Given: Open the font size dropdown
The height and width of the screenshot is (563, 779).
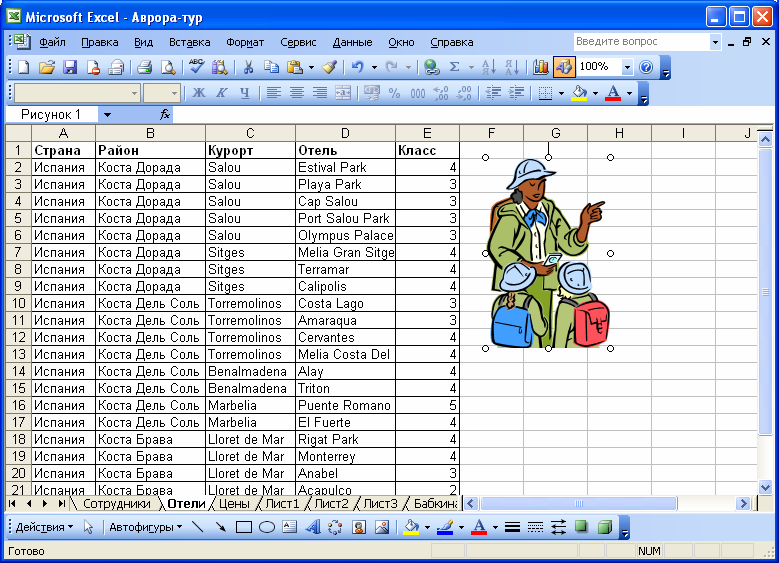Looking at the screenshot, I should coord(174,93).
